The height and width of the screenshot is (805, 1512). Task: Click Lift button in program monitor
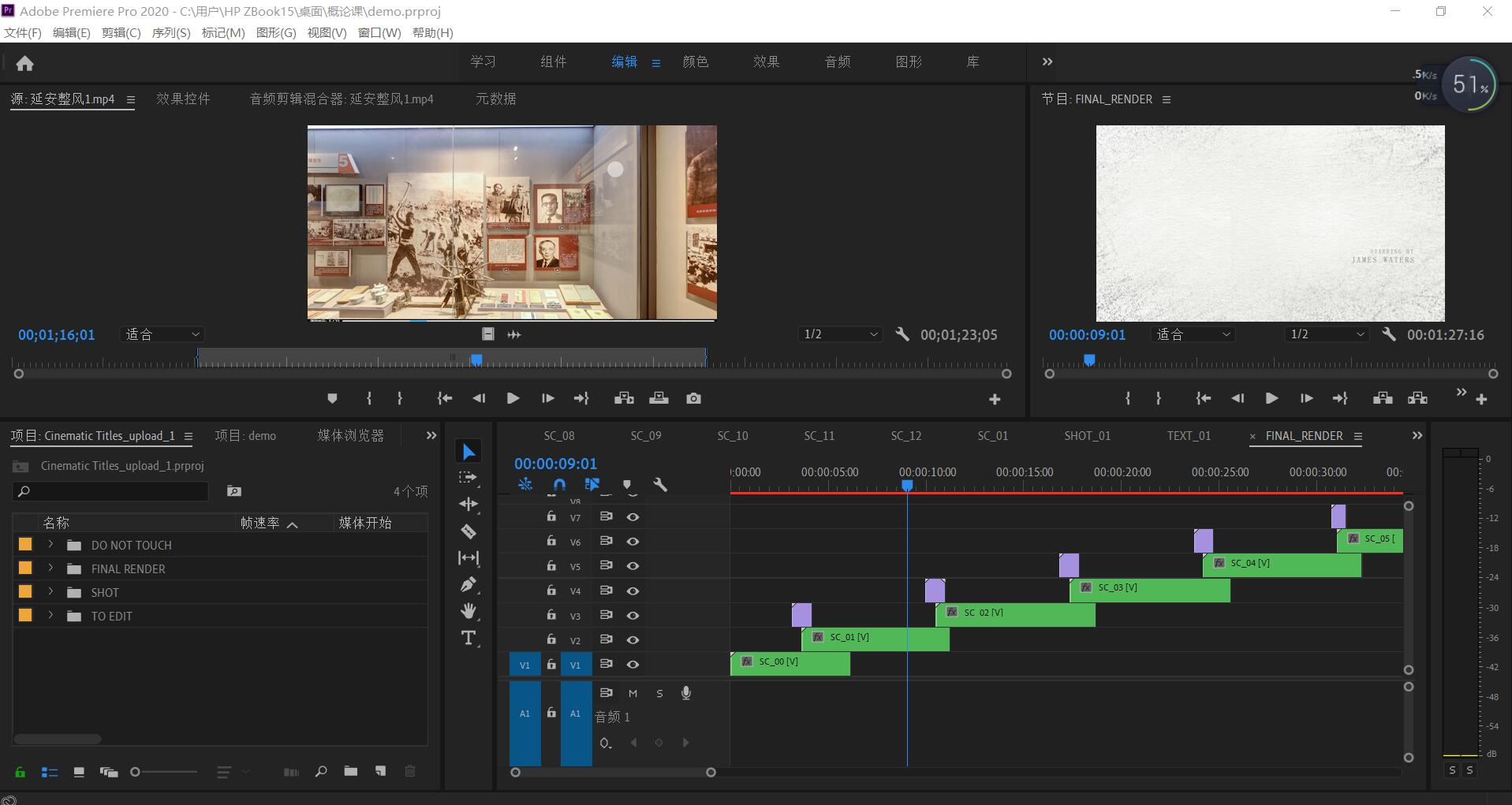(1383, 399)
